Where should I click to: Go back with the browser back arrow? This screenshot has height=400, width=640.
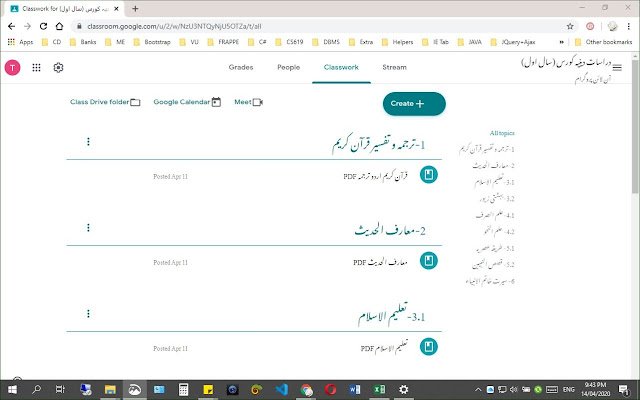tap(11, 26)
